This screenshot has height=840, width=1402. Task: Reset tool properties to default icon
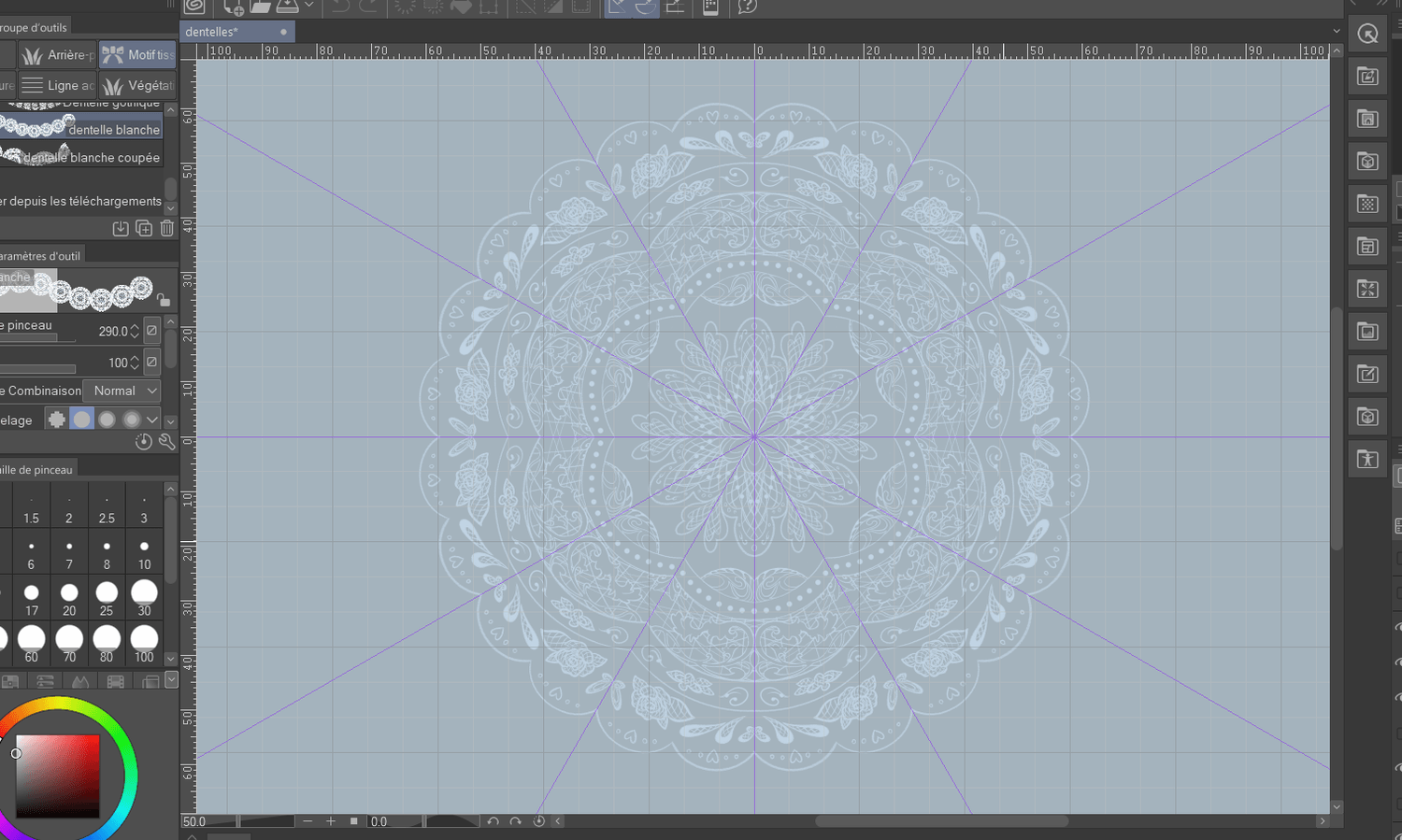click(143, 442)
